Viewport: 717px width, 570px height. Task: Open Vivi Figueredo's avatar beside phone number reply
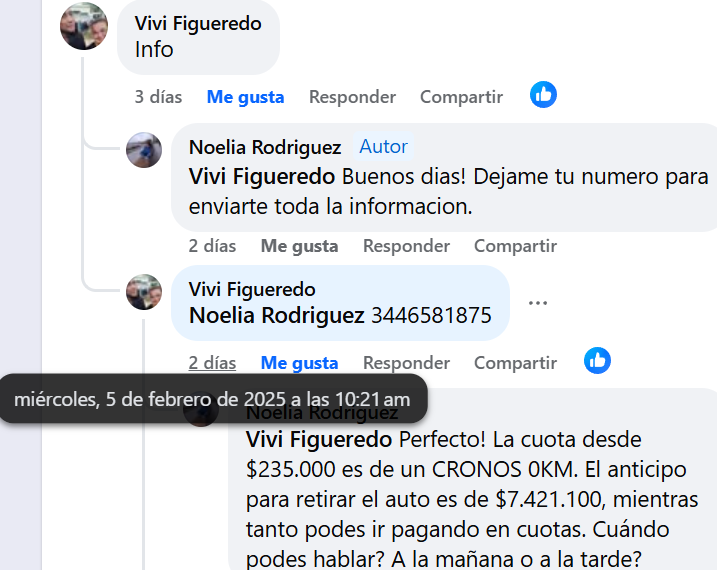click(144, 292)
